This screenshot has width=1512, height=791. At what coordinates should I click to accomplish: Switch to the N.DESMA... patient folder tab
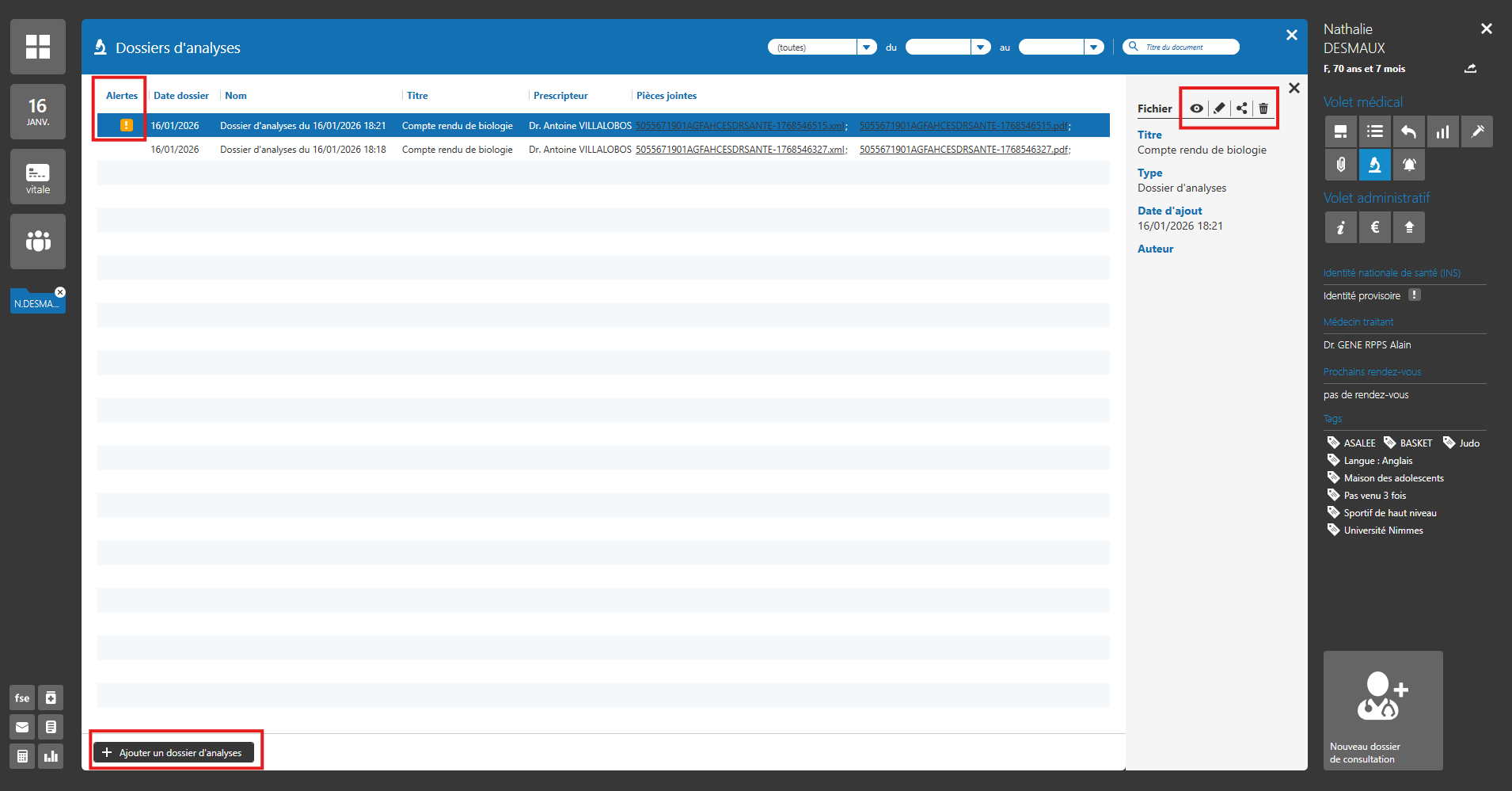click(x=36, y=303)
